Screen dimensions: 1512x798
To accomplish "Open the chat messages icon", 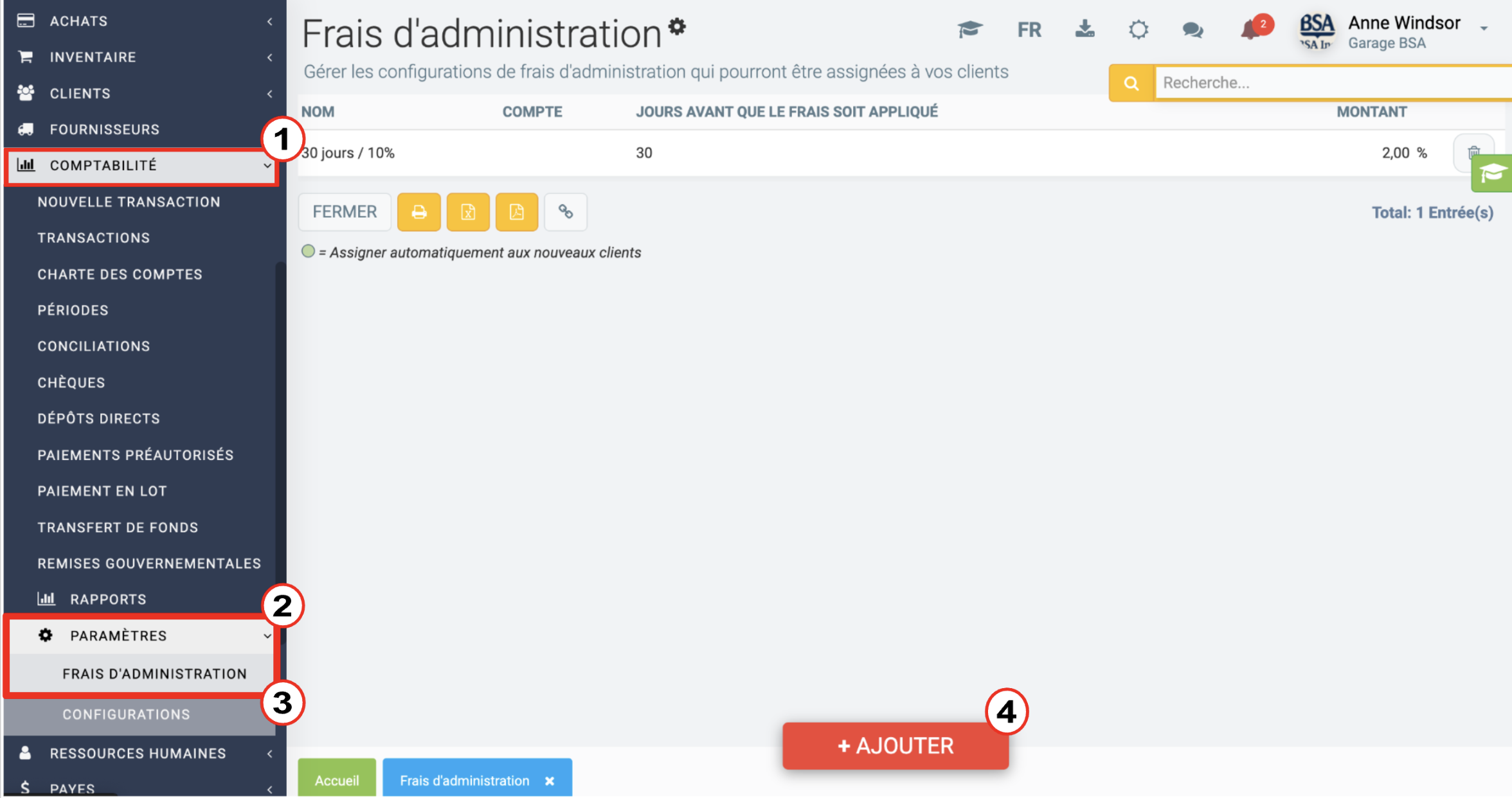I will click(1192, 30).
